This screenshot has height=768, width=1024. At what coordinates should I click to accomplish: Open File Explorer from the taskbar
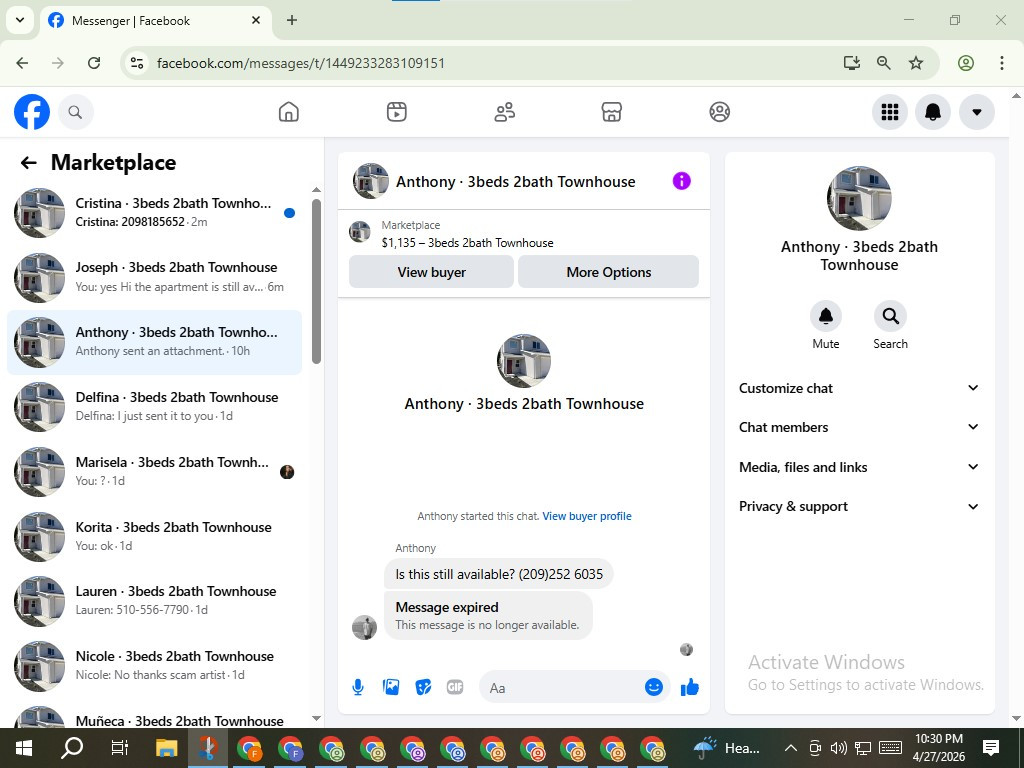167,748
